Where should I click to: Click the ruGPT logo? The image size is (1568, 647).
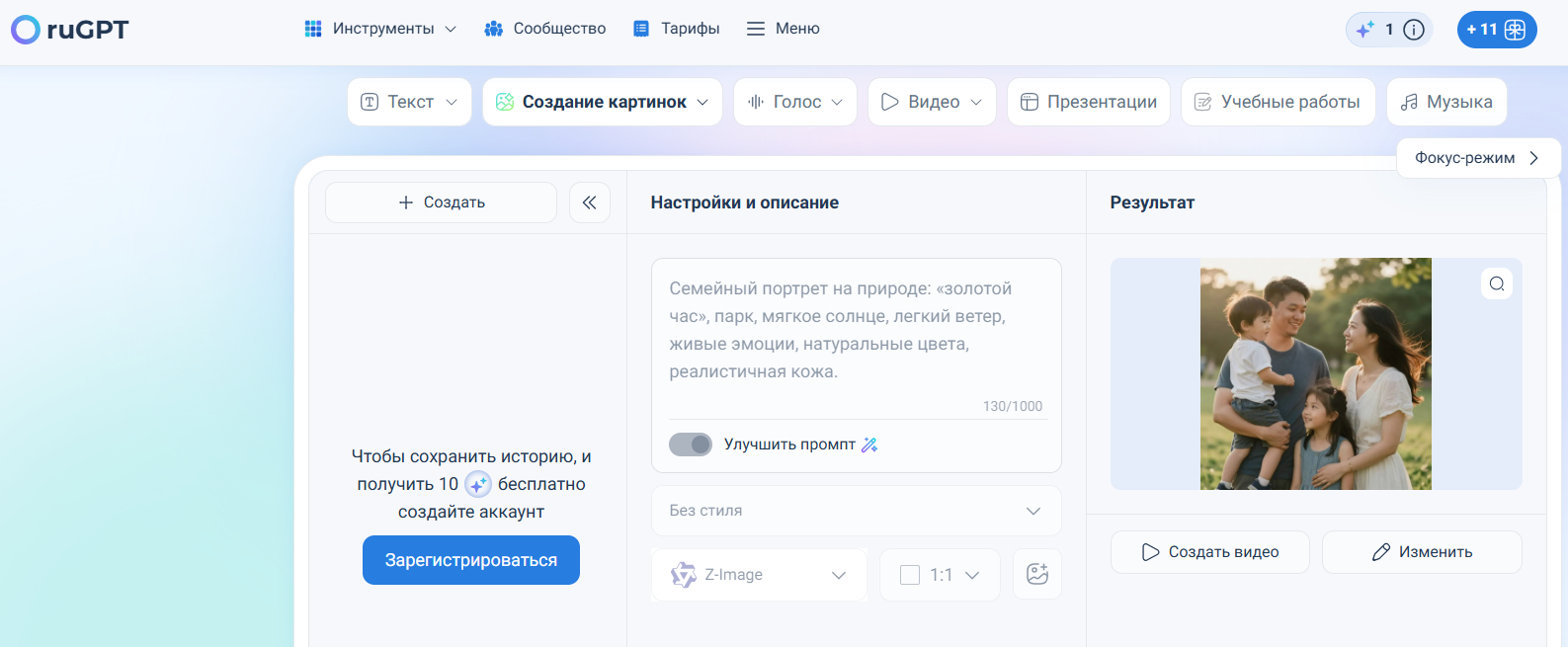(70, 30)
